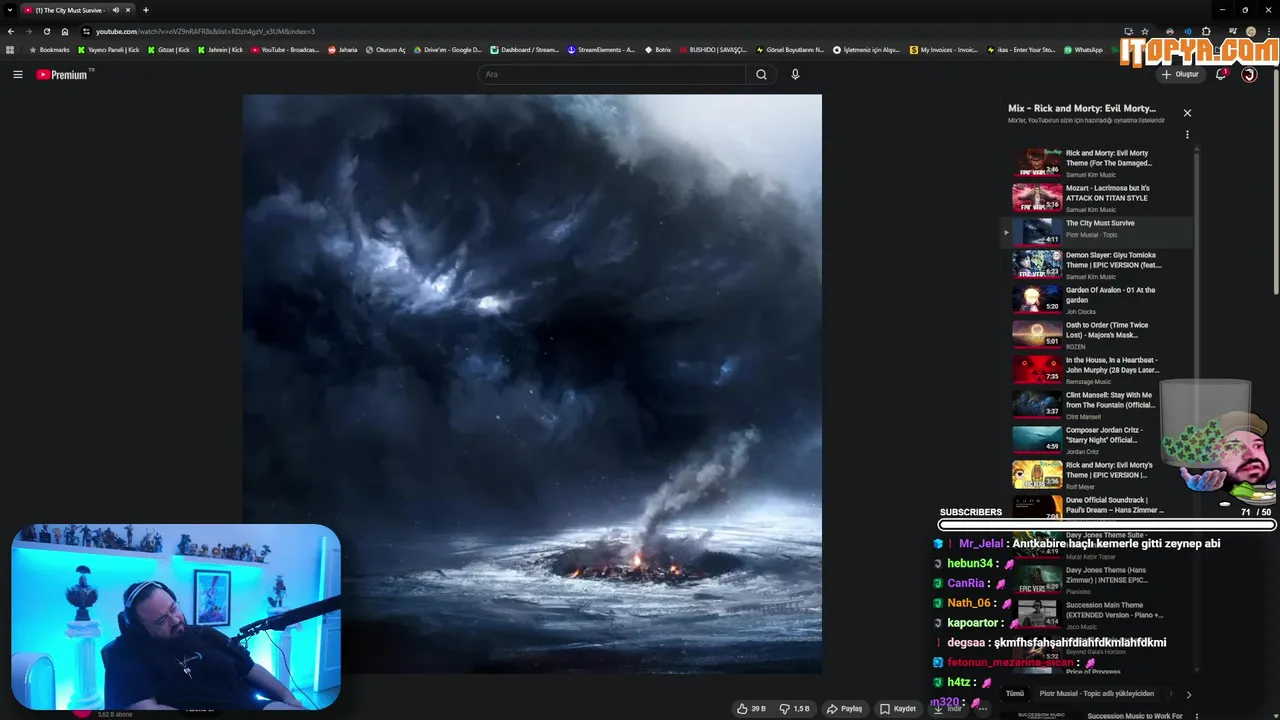Open a new browser tab

point(146,10)
